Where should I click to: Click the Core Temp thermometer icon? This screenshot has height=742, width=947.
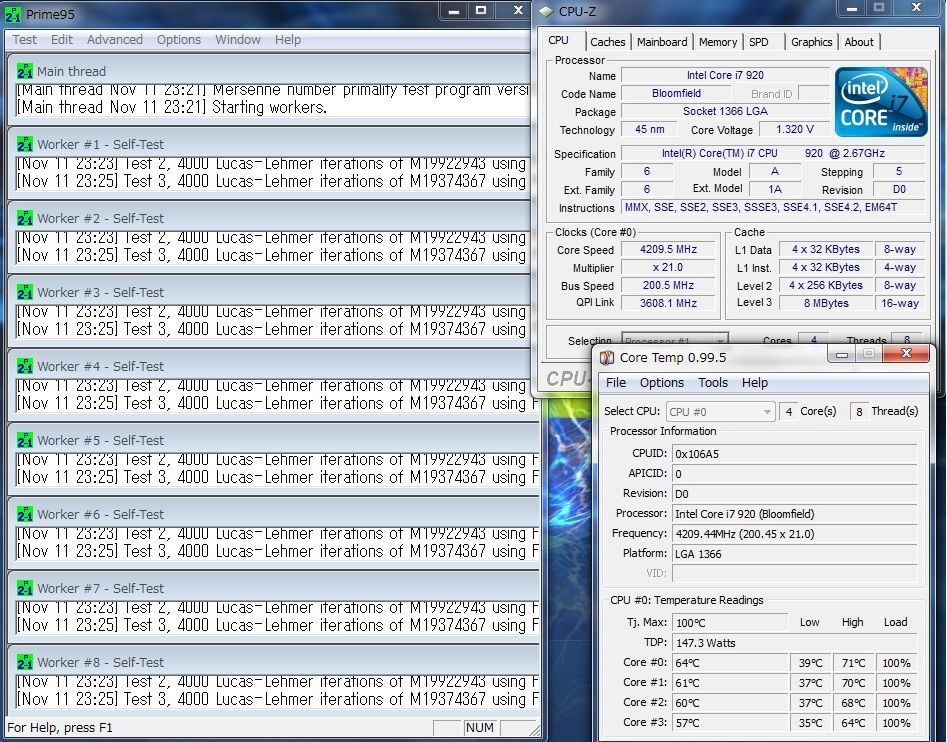coord(607,358)
